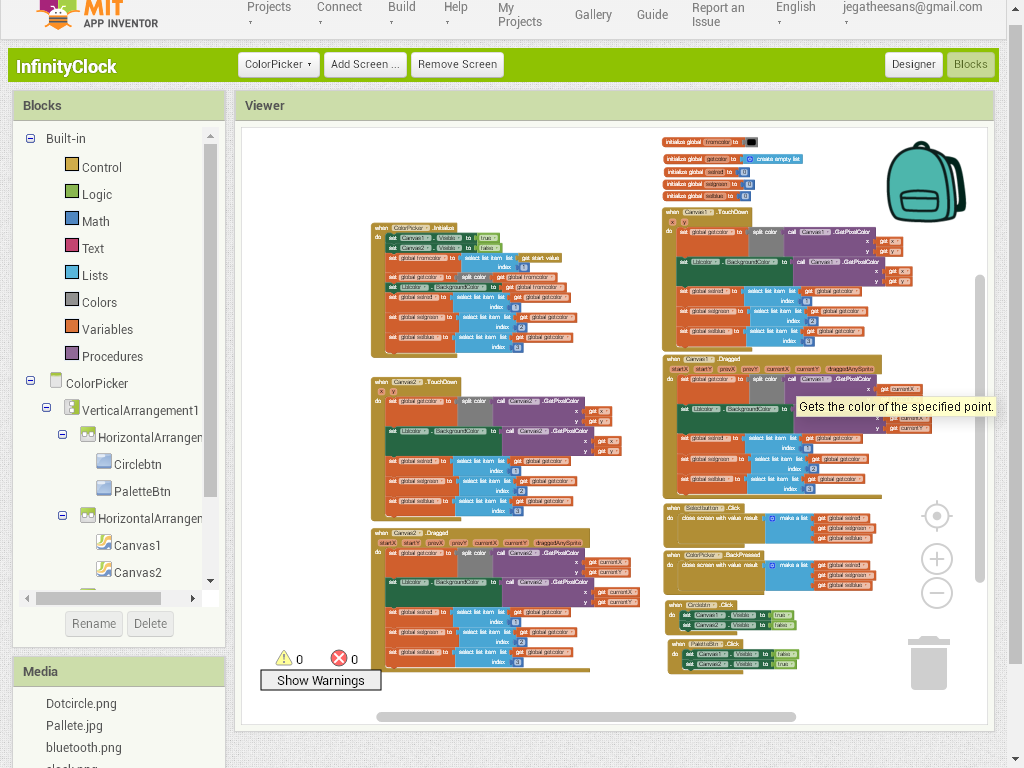The height and width of the screenshot is (768, 1024).
Task: Switch to the Designer view
Action: (x=913, y=64)
